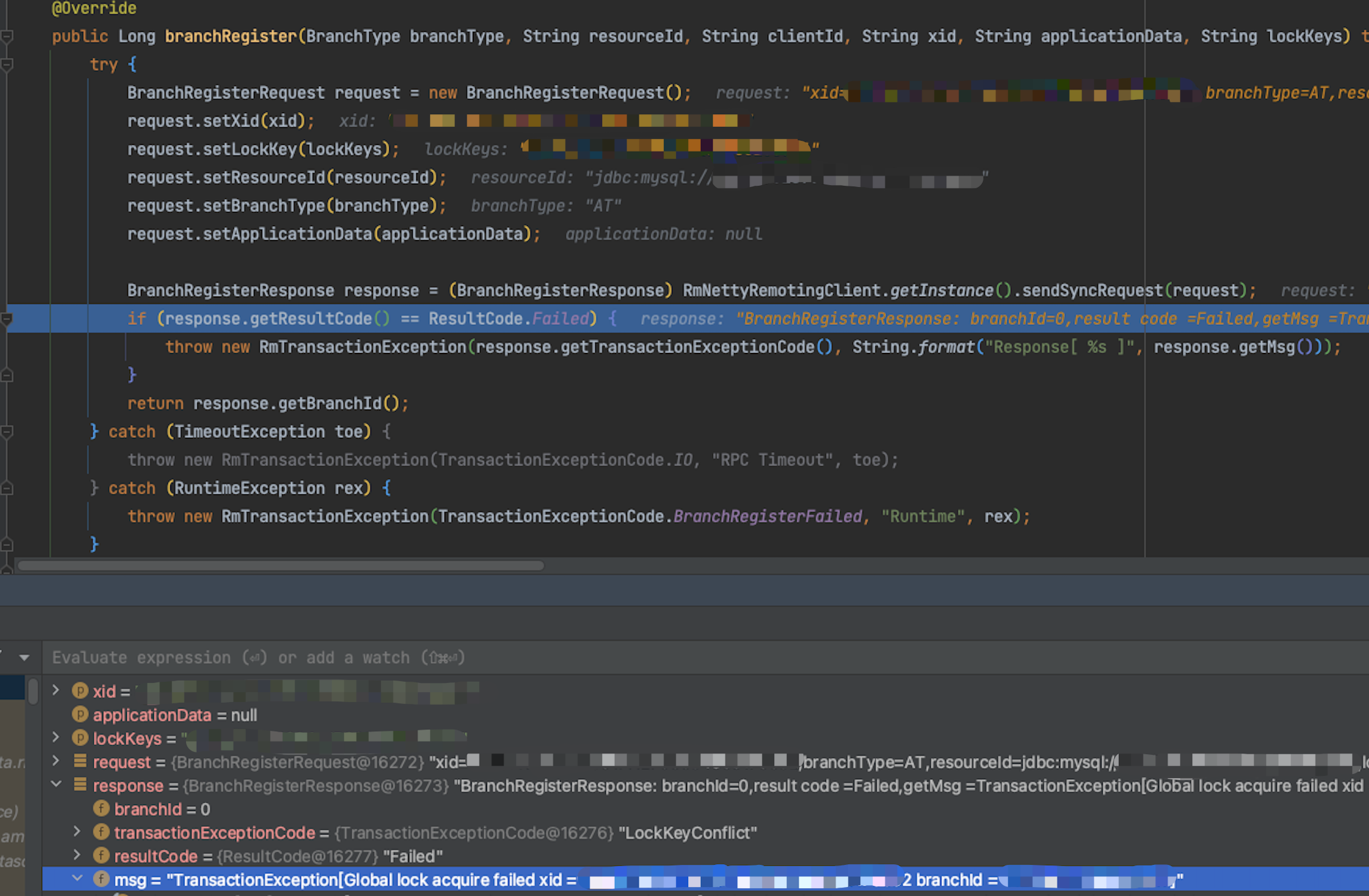Click the highlighted if response.getResultCode() line
The width and height of the screenshot is (1369, 896).
[x=688, y=319]
